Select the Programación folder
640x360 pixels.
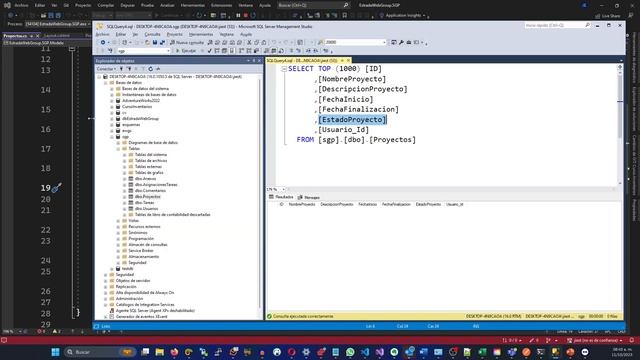[141, 239]
